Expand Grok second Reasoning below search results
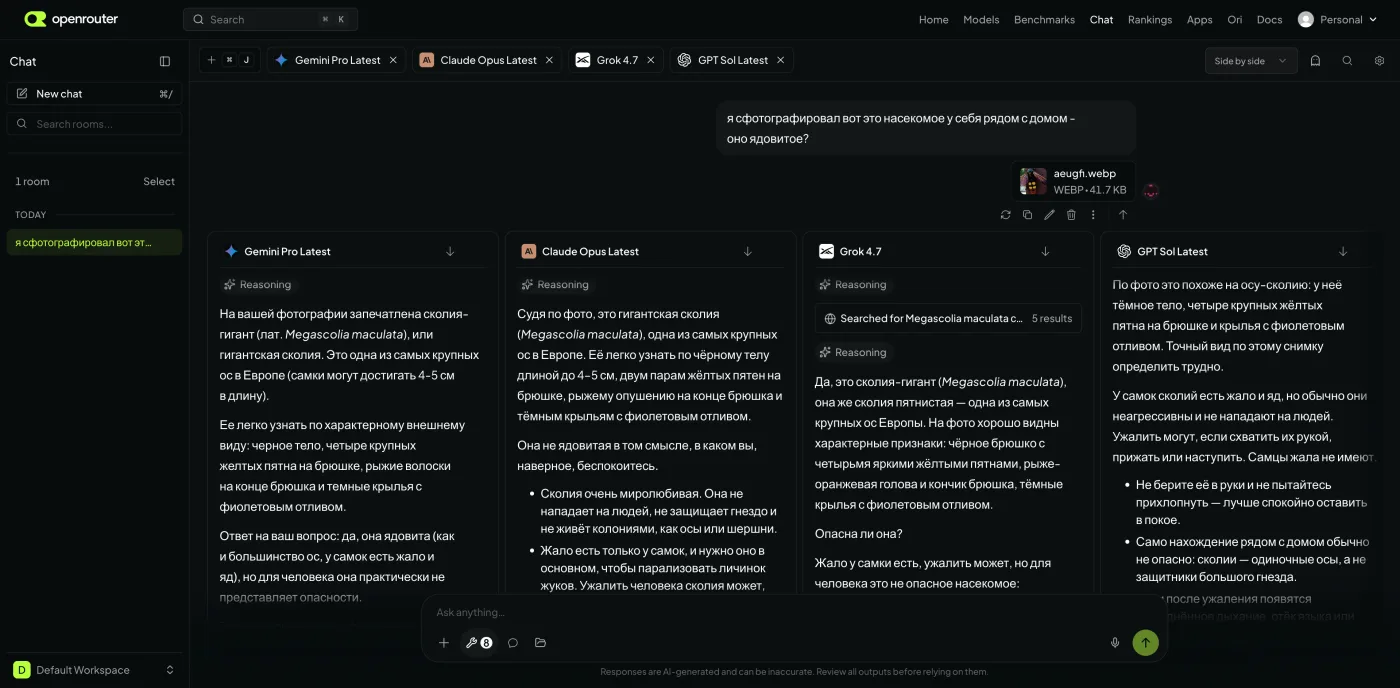The height and width of the screenshot is (688, 1400). [x=853, y=353]
